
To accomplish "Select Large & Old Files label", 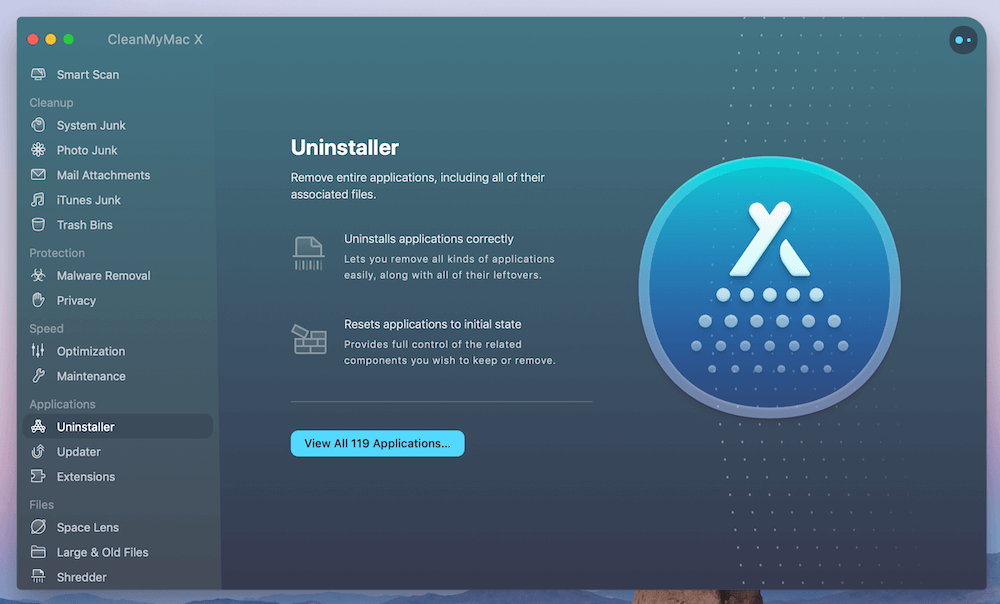I will pos(102,552).
